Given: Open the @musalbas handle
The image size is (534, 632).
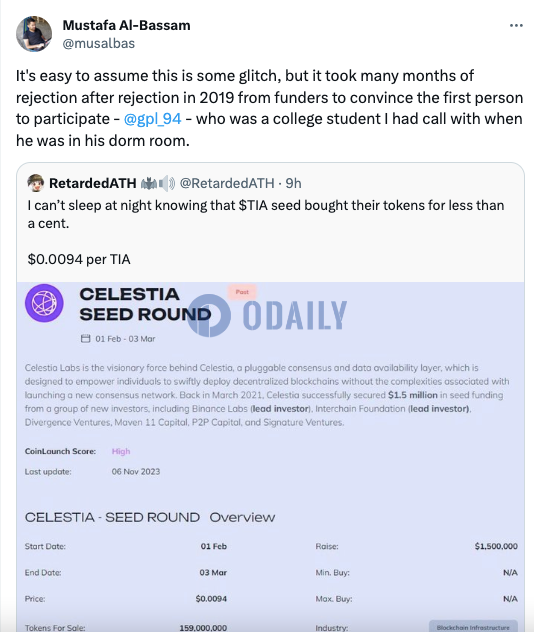Looking at the screenshot, I should [99, 43].
